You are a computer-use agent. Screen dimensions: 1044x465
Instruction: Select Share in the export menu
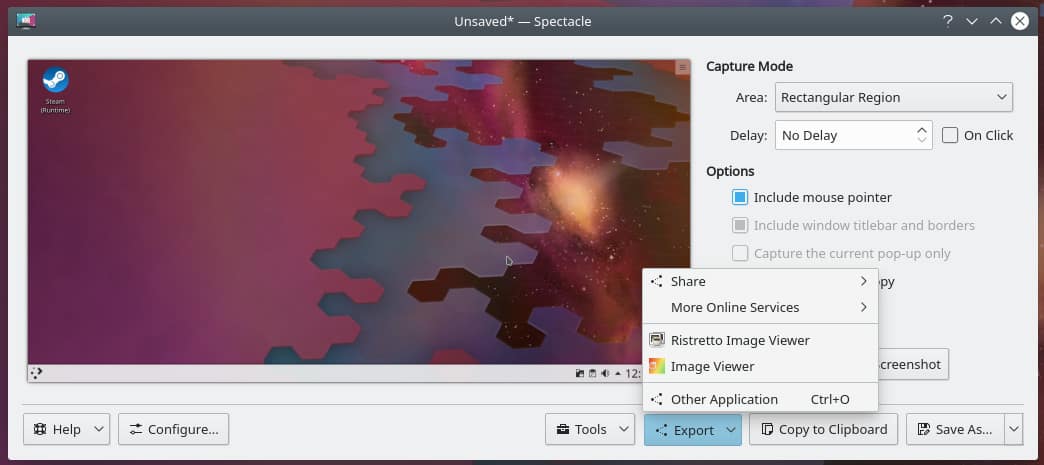(760, 281)
